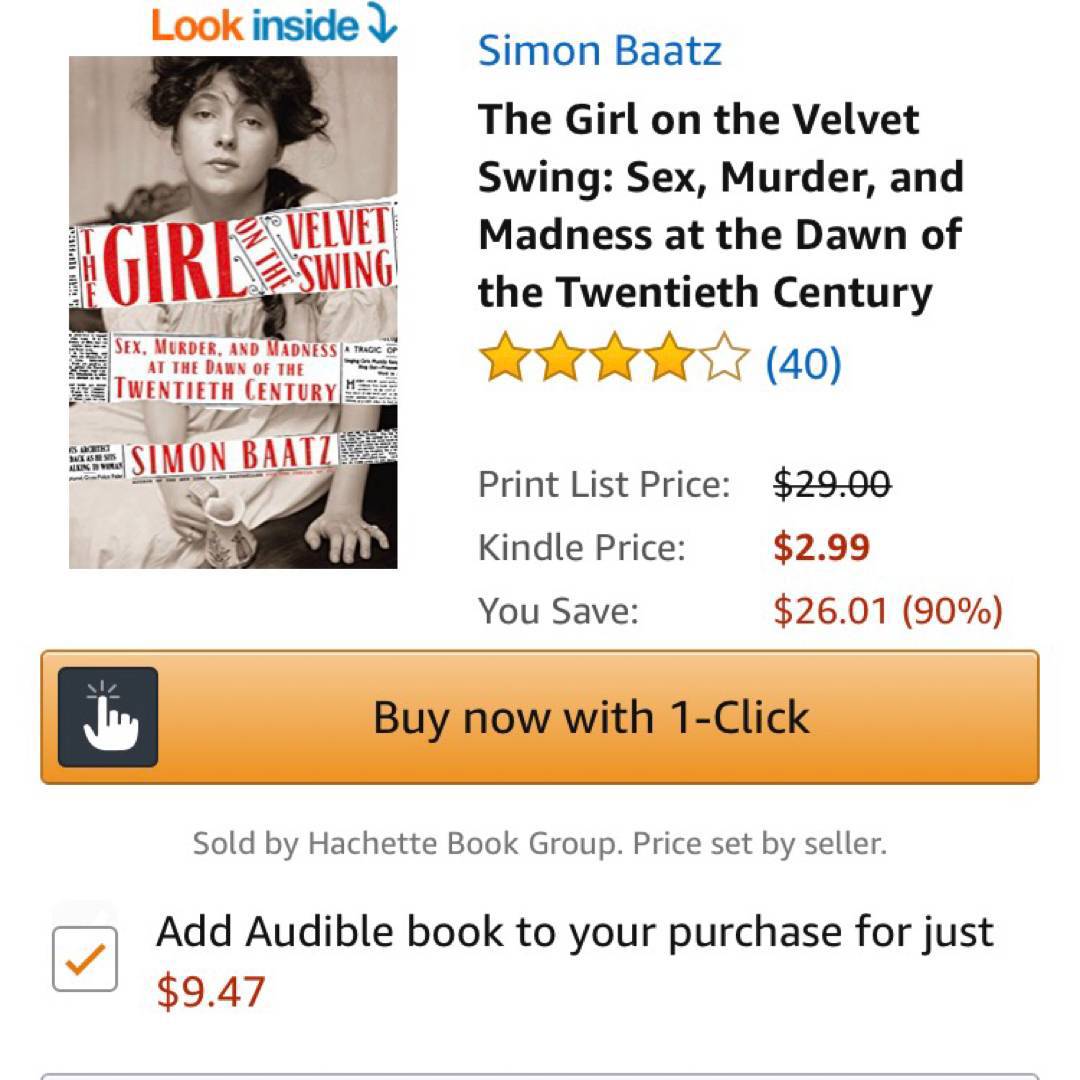Screen dimensions: 1080x1080
Task: Click the crossed-out $29.00 list price
Action: point(832,484)
